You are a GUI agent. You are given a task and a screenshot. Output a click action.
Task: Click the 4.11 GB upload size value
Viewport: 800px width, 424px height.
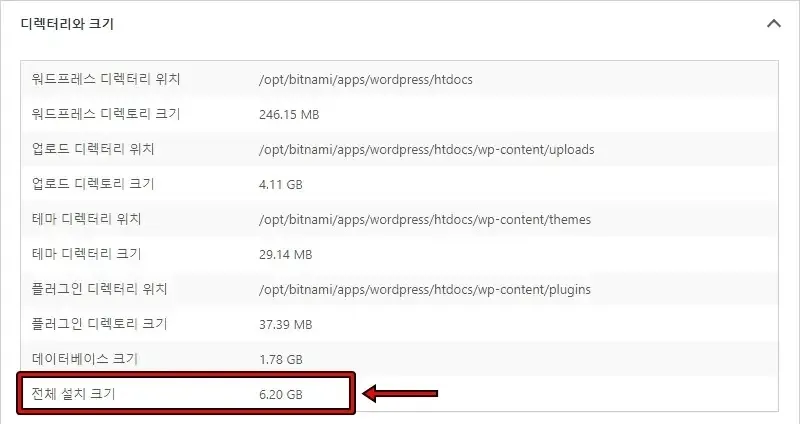[x=281, y=184]
